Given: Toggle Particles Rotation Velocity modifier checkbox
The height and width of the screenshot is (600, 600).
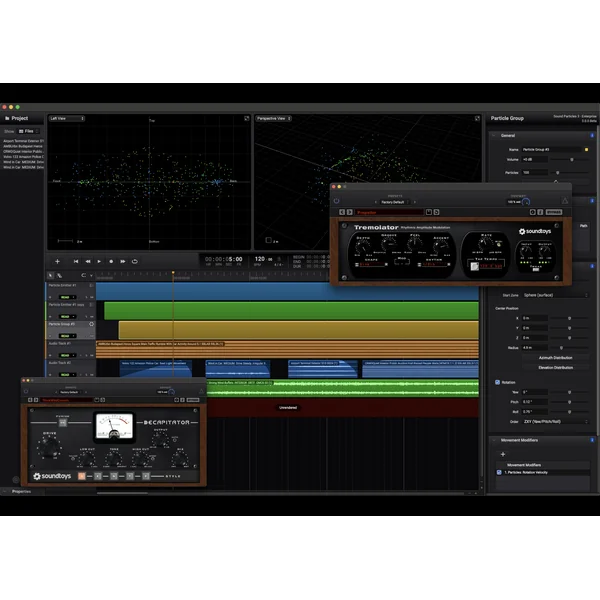Looking at the screenshot, I should pyautogui.click(x=499, y=473).
